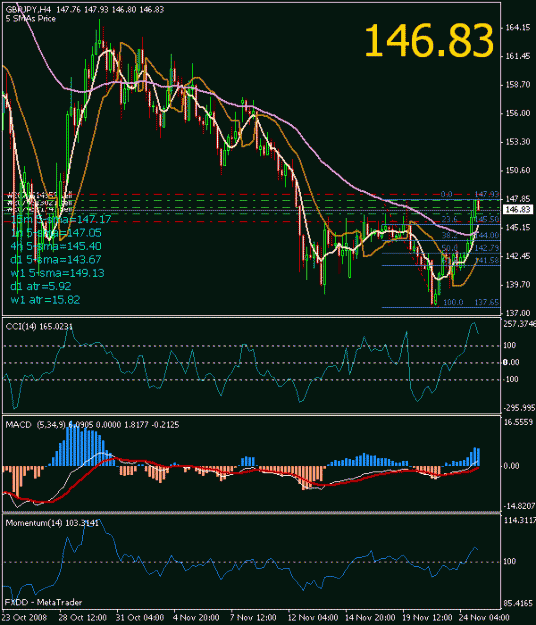
Task: Click the 'FXDD - MetaTrader' label
Action: click(43, 602)
